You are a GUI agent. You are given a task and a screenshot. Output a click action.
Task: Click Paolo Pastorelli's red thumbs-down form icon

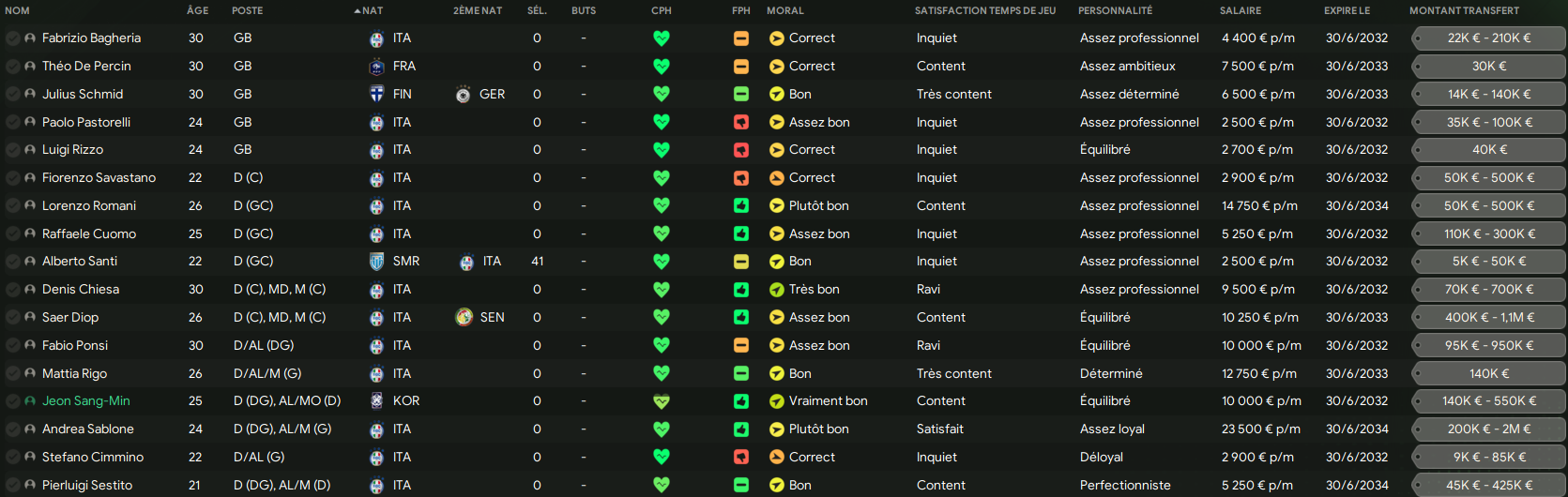[741, 123]
